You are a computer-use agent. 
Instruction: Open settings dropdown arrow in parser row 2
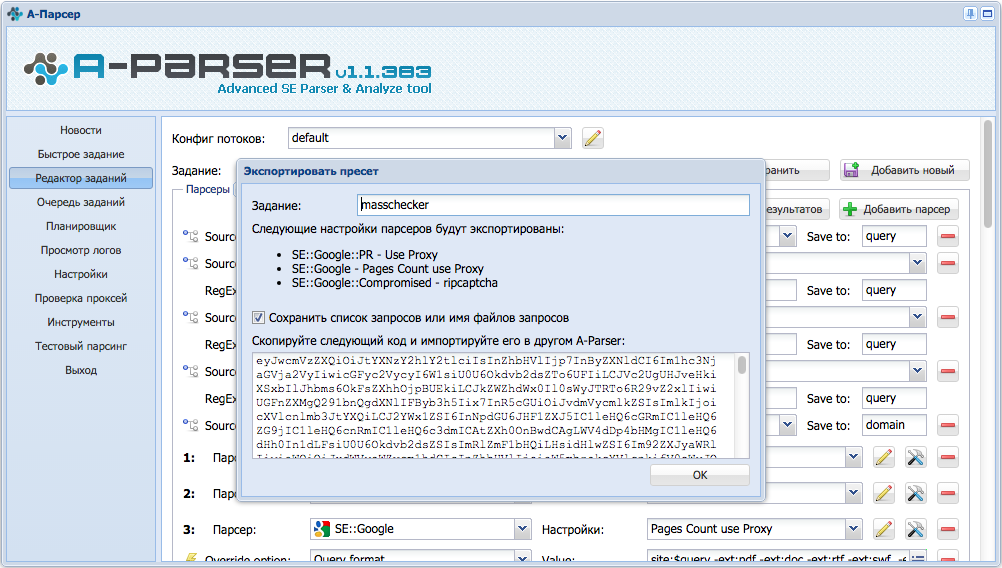[853, 493]
